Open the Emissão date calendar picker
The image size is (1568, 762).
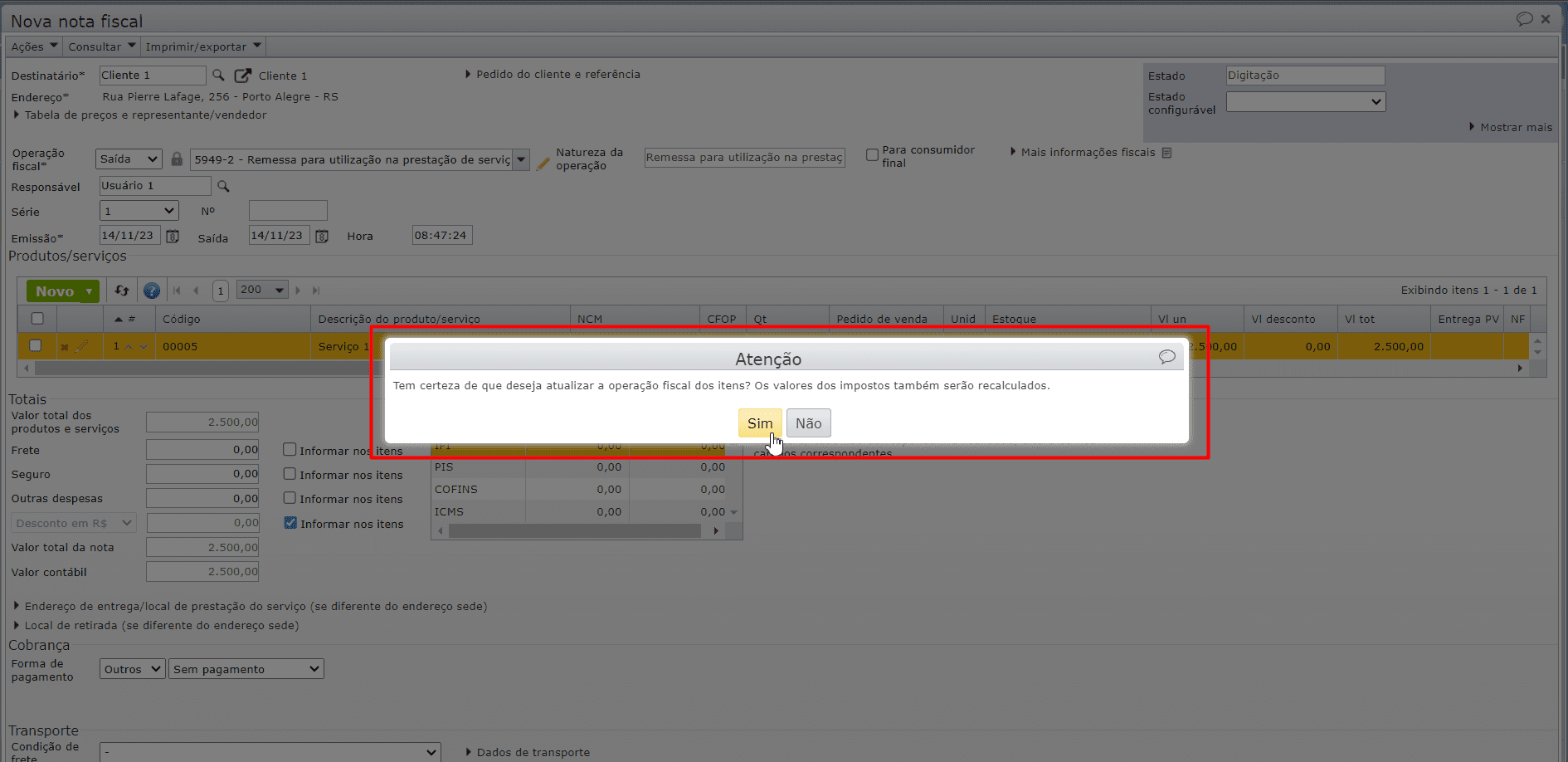point(173,237)
